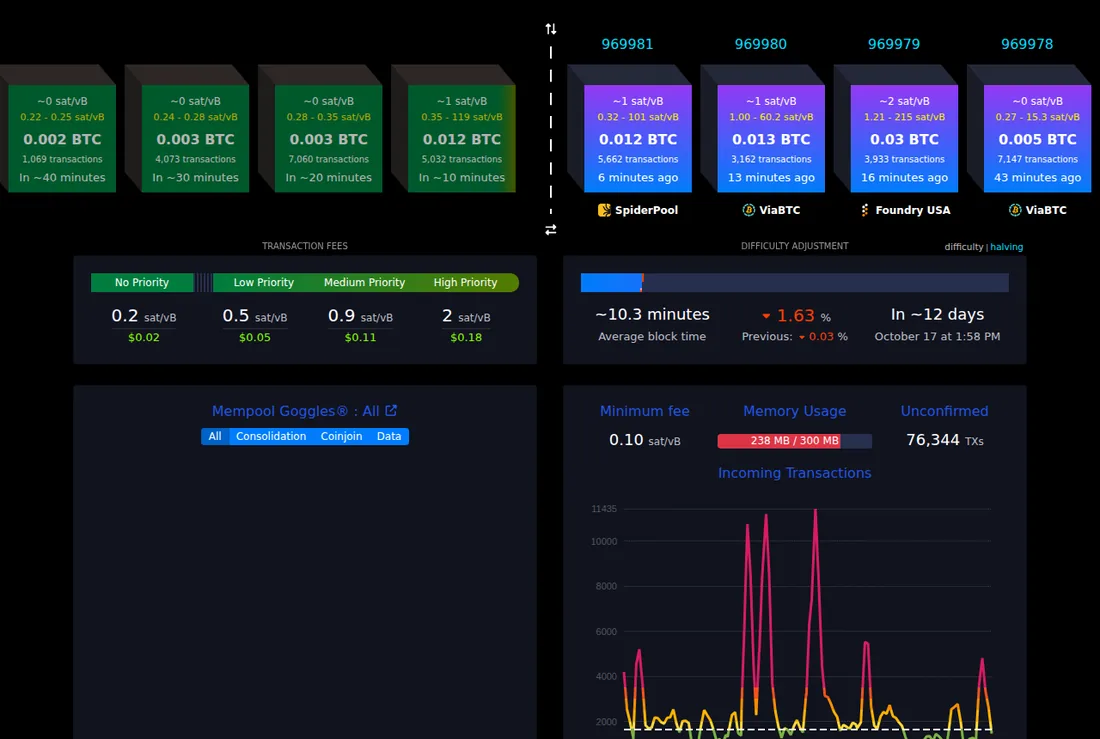Click the TRANSACTION FEES section title
Image resolution: width=1100 pixels, height=739 pixels.
pos(304,246)
